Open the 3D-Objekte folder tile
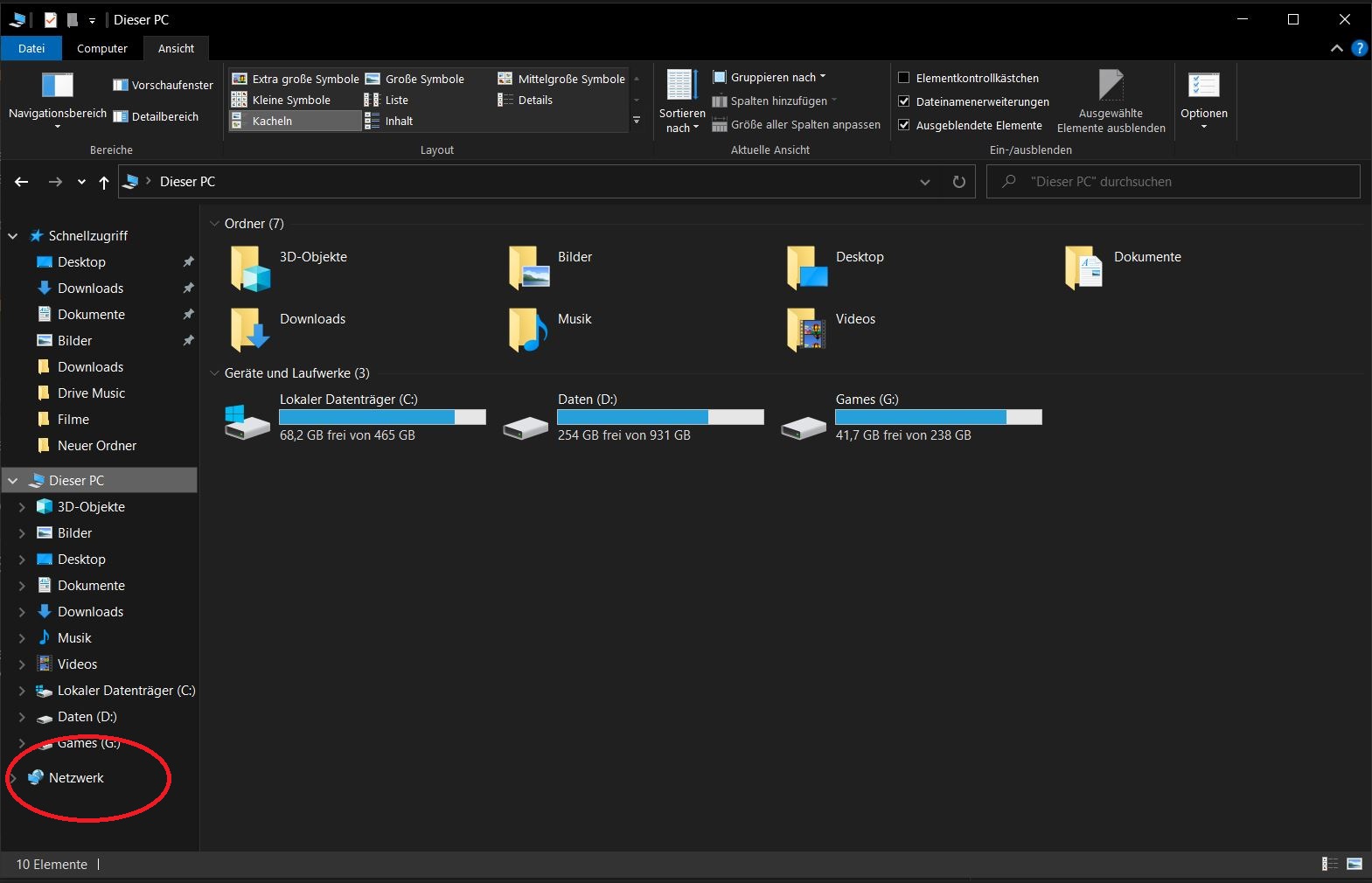The image size is (1372, 883). [x=289, y=268]
